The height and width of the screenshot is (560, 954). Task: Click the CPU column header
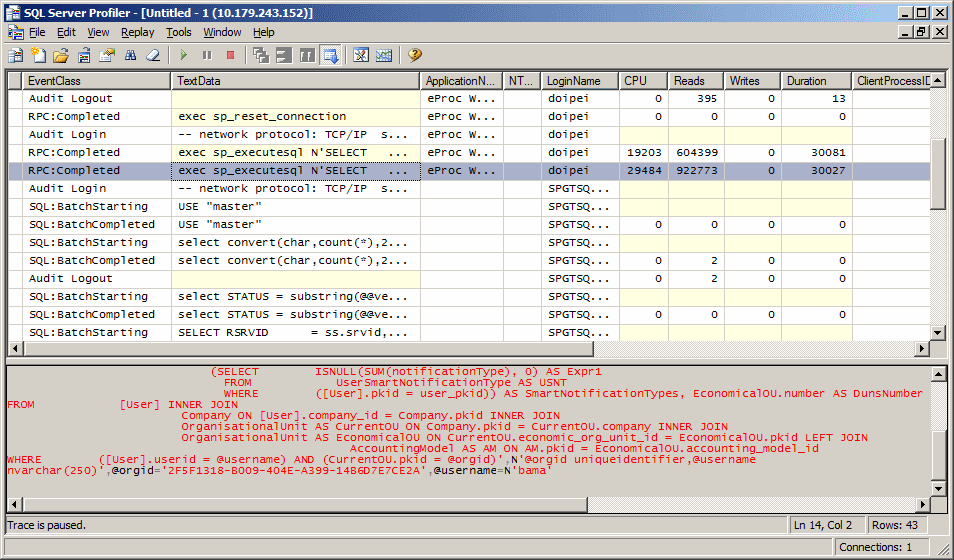644,81
